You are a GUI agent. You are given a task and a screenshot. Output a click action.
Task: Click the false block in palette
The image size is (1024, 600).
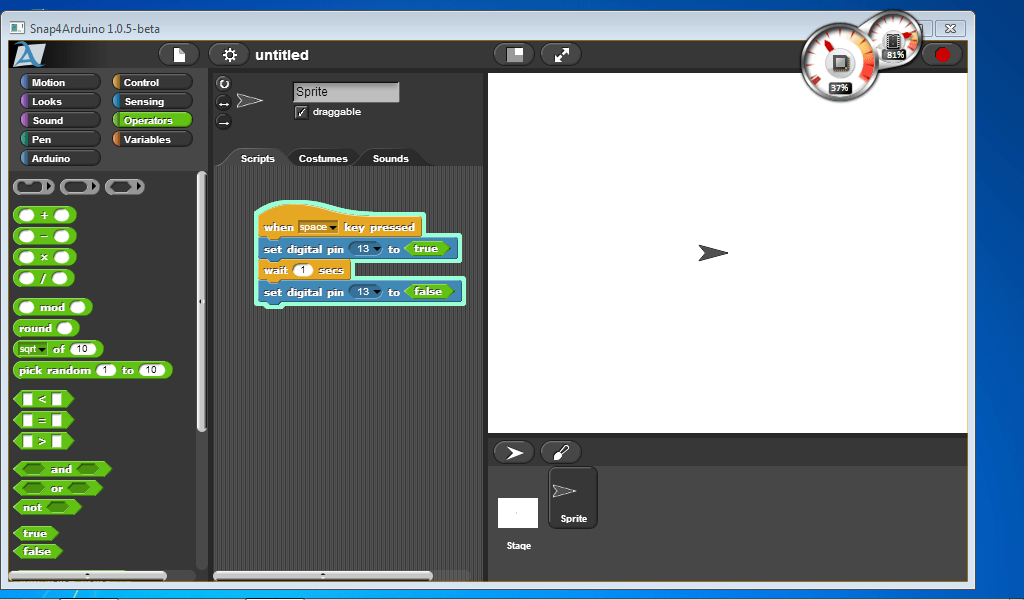tap(37, 551)
